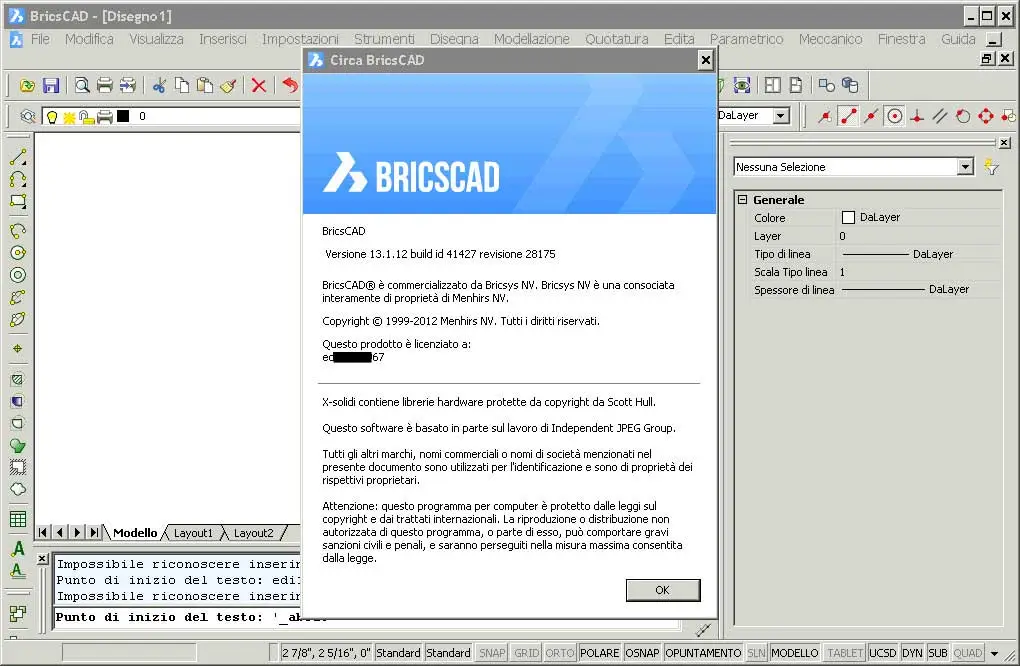Open the Modifica menu
Screen dimensions: 1020x666
click(x=89, y=39)
